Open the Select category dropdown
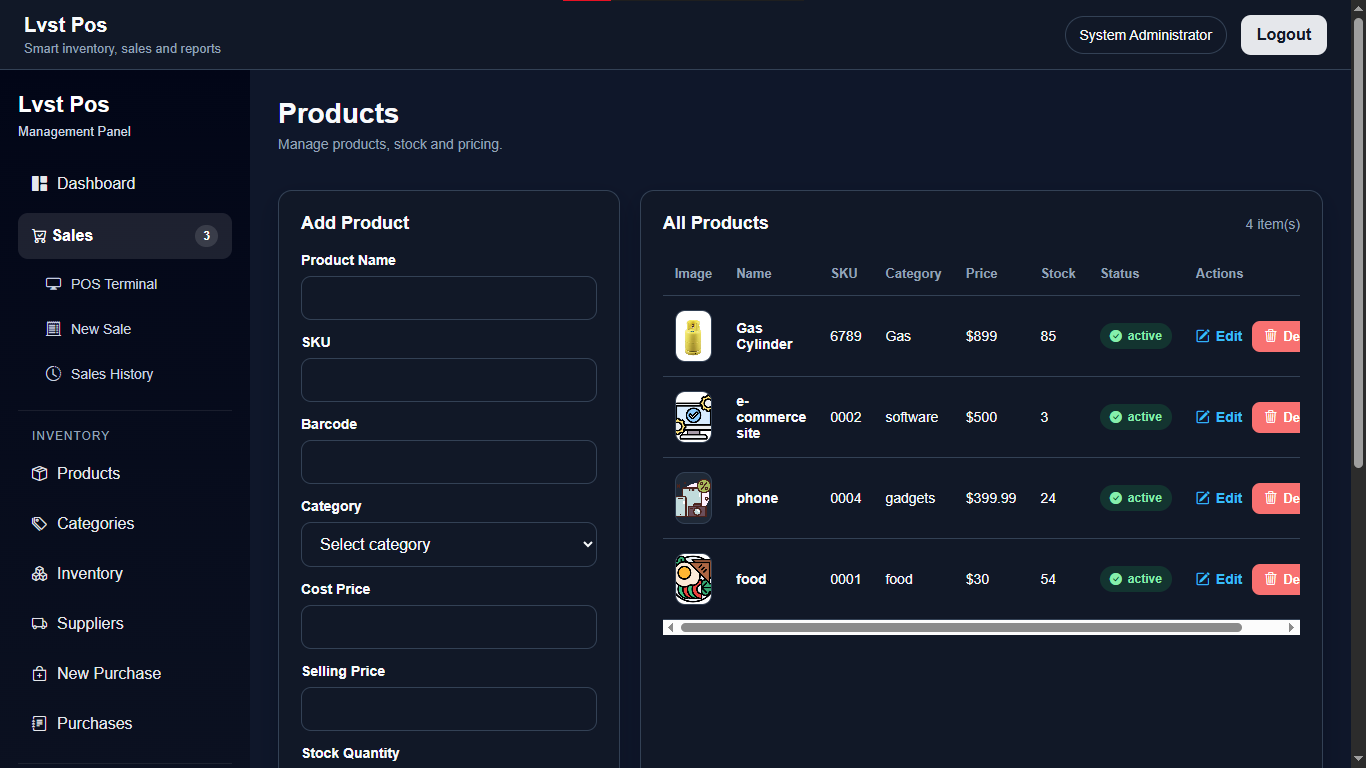Image resolution: width=1366 pixels, height=768 pixels. click(449, 545)
